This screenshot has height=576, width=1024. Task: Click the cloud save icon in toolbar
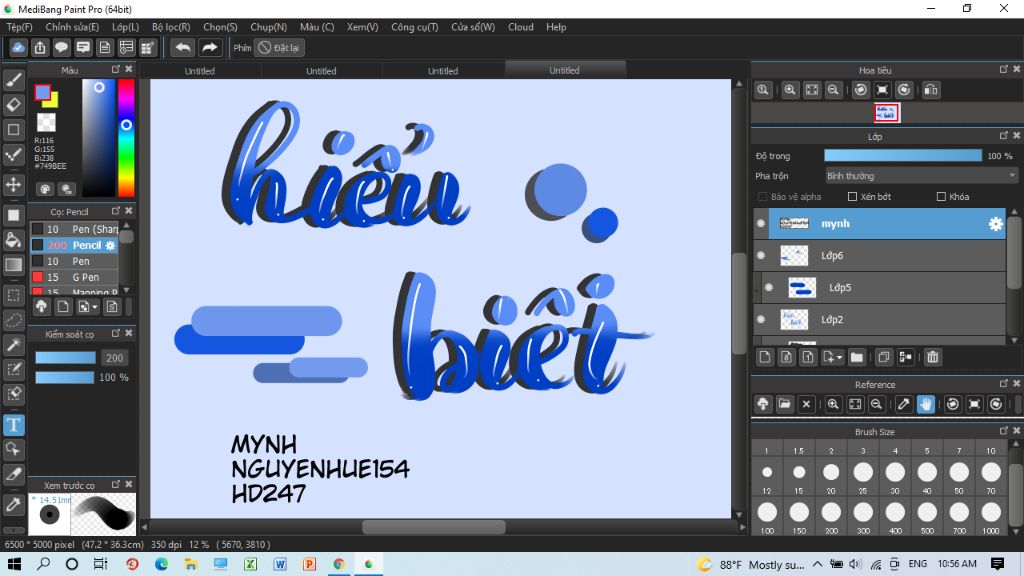[x=18, y=48]
